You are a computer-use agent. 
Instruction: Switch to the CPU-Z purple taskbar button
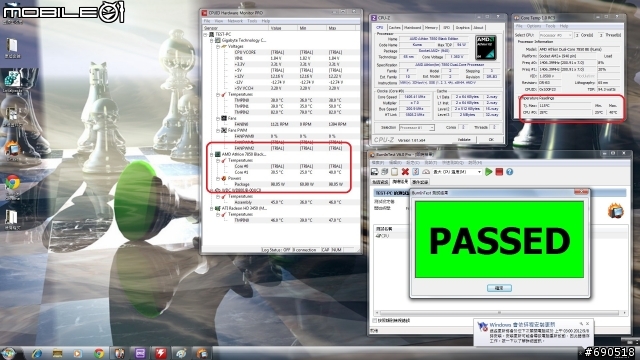click(x=140, y=353)
